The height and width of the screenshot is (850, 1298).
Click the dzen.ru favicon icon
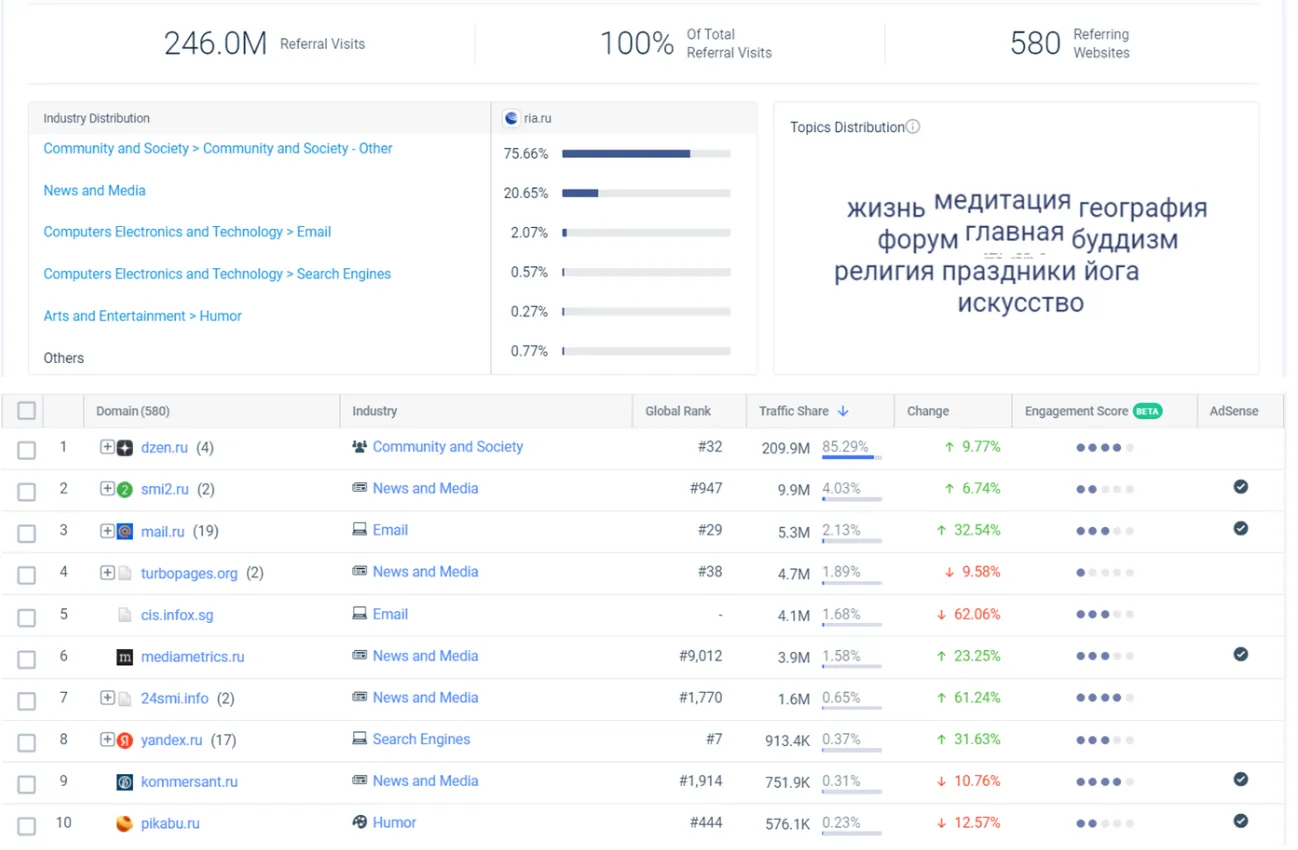point(125,448)
